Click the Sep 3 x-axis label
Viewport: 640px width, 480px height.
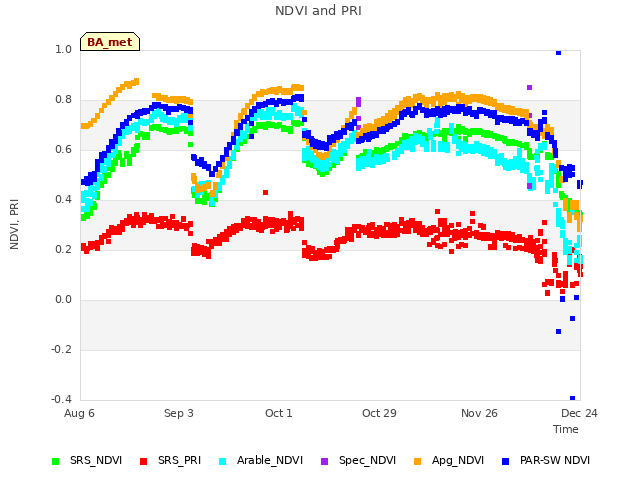pos(179,413)
